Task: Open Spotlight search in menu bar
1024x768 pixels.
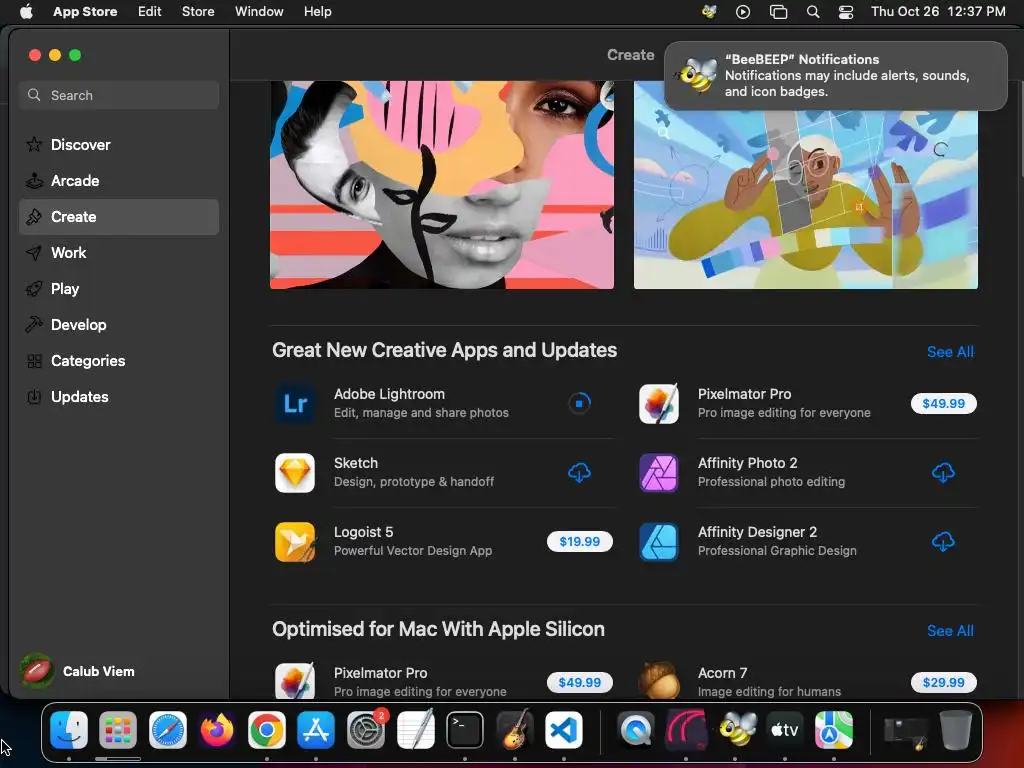Action: click(x=812, y=12)
